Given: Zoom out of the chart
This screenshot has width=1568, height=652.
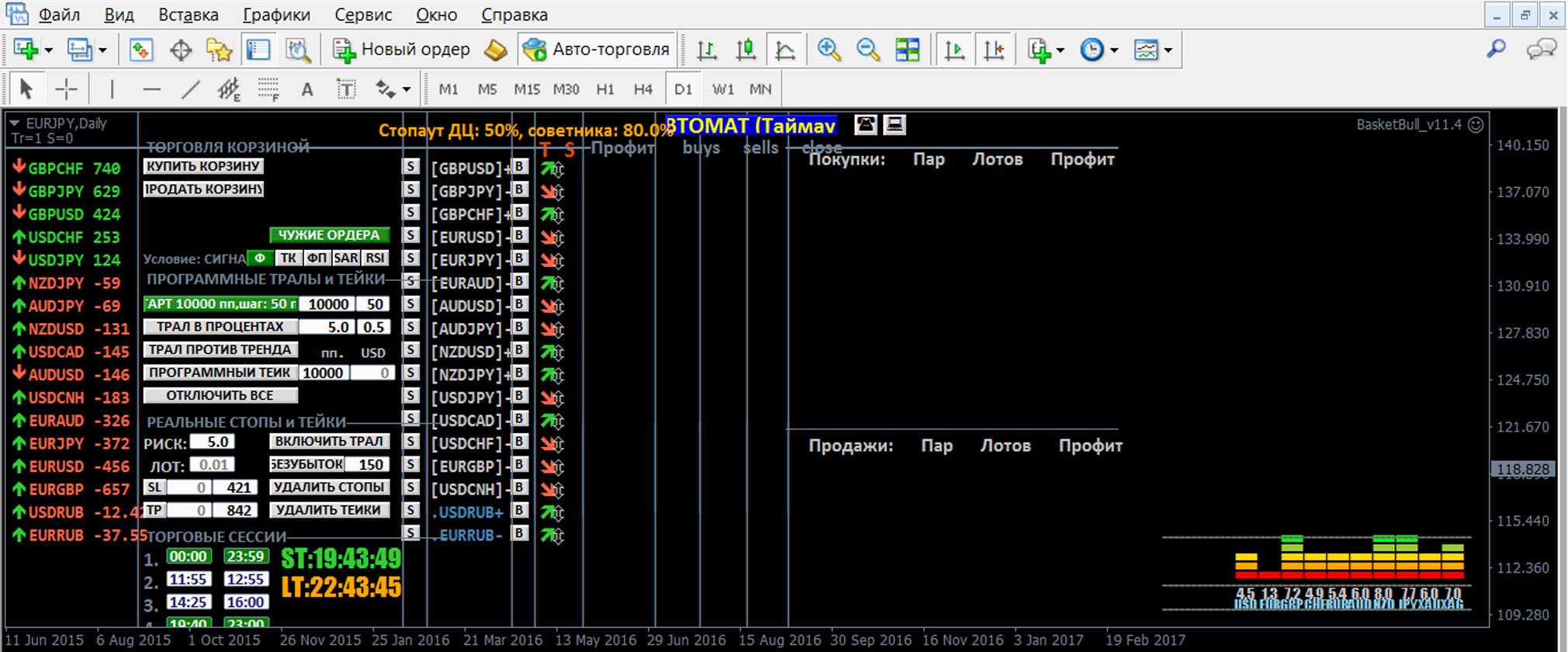Looking at the screenshot, I should click(x=867, y=50).
